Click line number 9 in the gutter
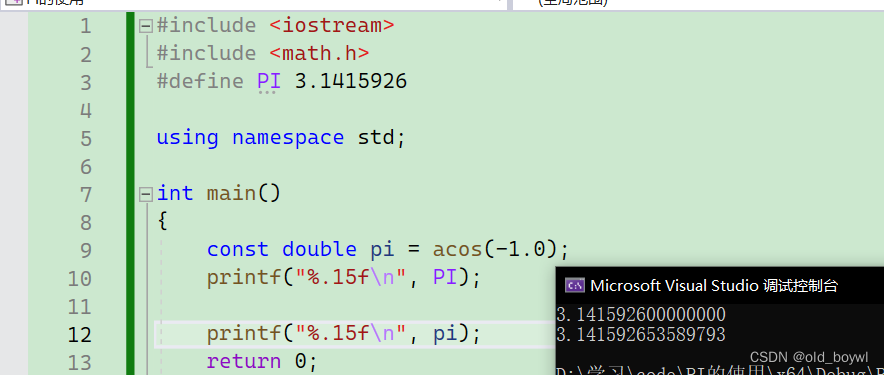This screenshot has width=884, height=375. (85, 250)
